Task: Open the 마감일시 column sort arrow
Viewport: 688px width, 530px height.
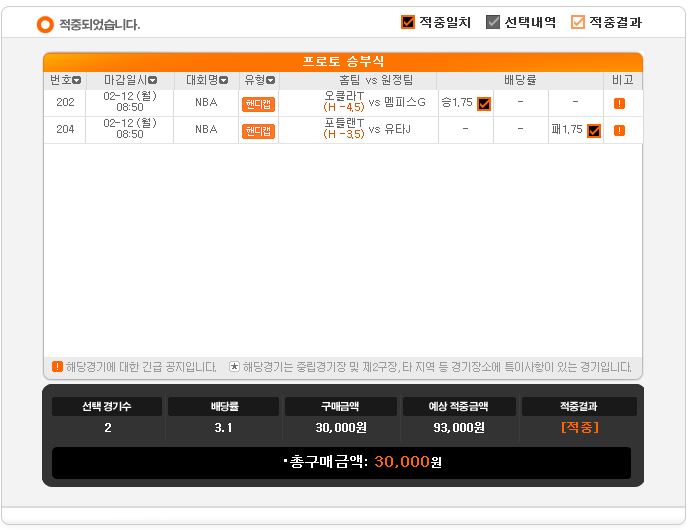Action: (152, 80)
